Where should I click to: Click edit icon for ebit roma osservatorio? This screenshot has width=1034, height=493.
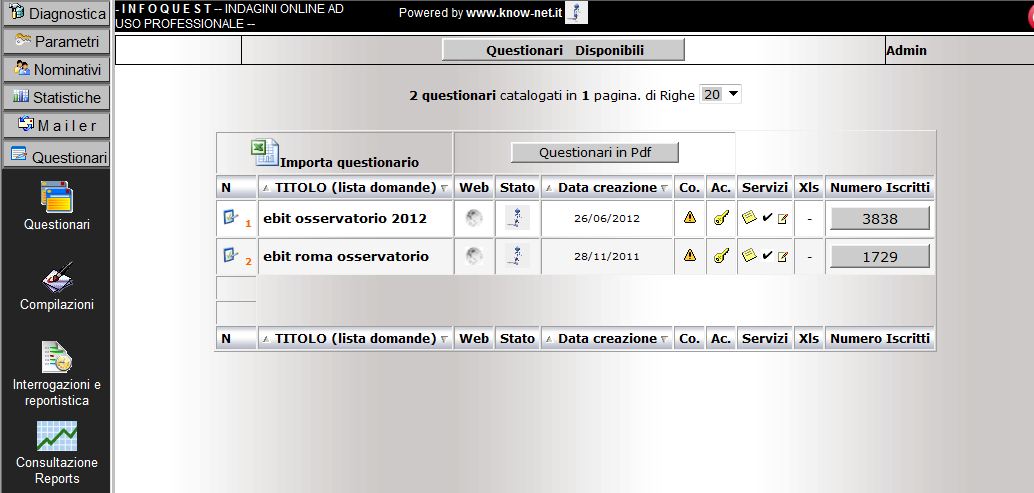pyautogui.click(x=230, y=255)
